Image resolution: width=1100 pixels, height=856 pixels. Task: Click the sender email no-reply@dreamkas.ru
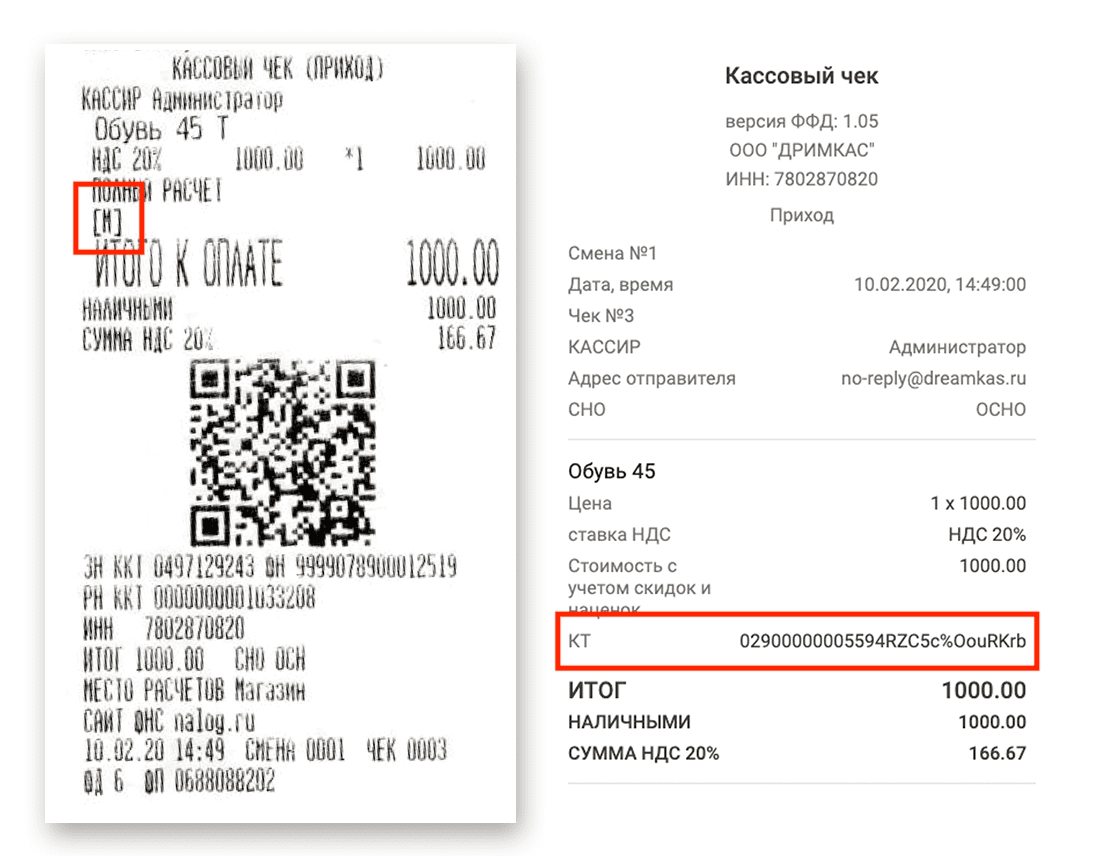[x=933, y=378]
